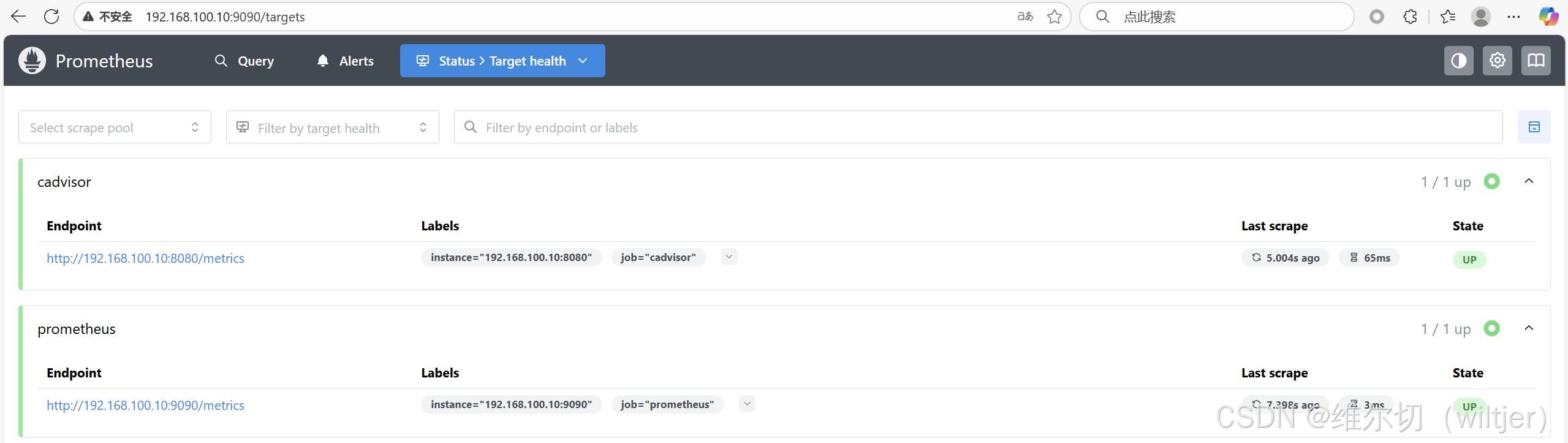Click the browser address bar URL
This screenshot has width=1568, height=443.
tap(225, 17)
